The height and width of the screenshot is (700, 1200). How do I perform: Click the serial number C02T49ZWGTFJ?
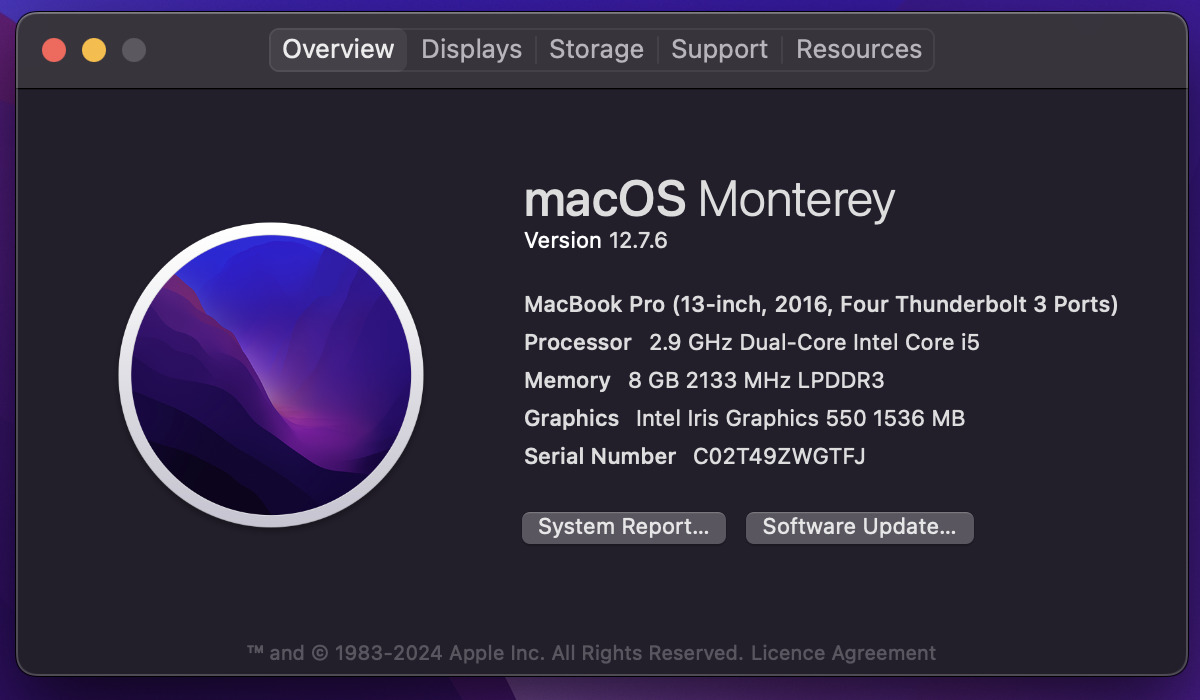click(779, 456)
